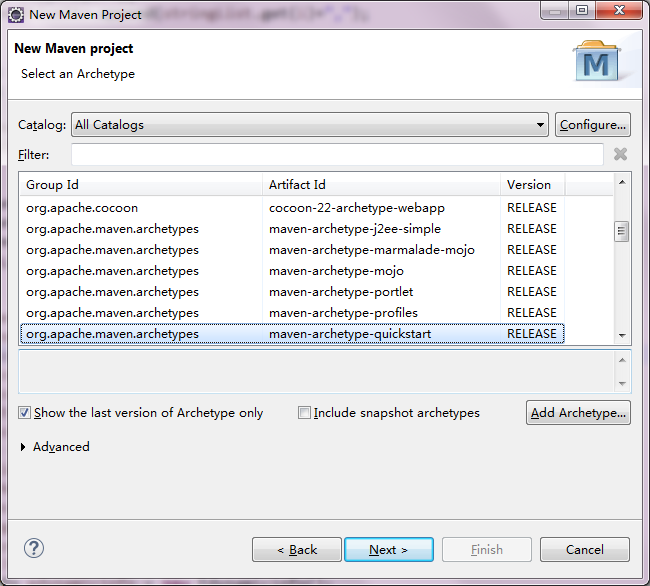
Task: Cancel the New Maven Project wizard
Action: point(585,550)
